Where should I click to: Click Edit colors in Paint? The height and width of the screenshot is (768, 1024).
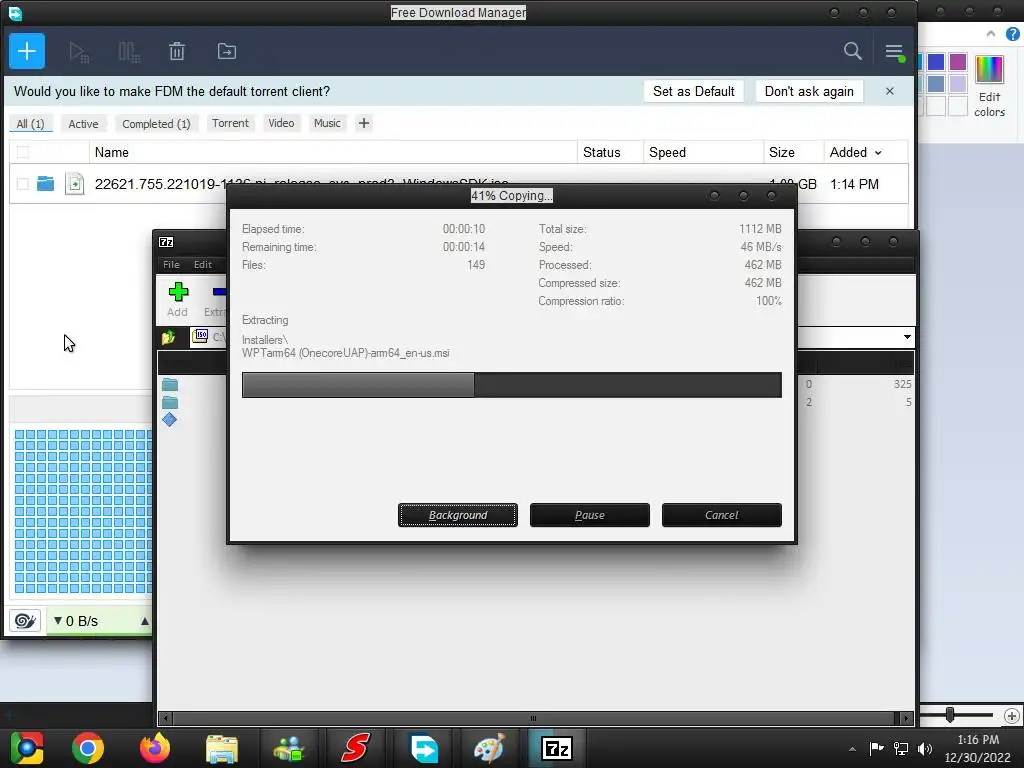pyautogui.click(x=989, y=86)
